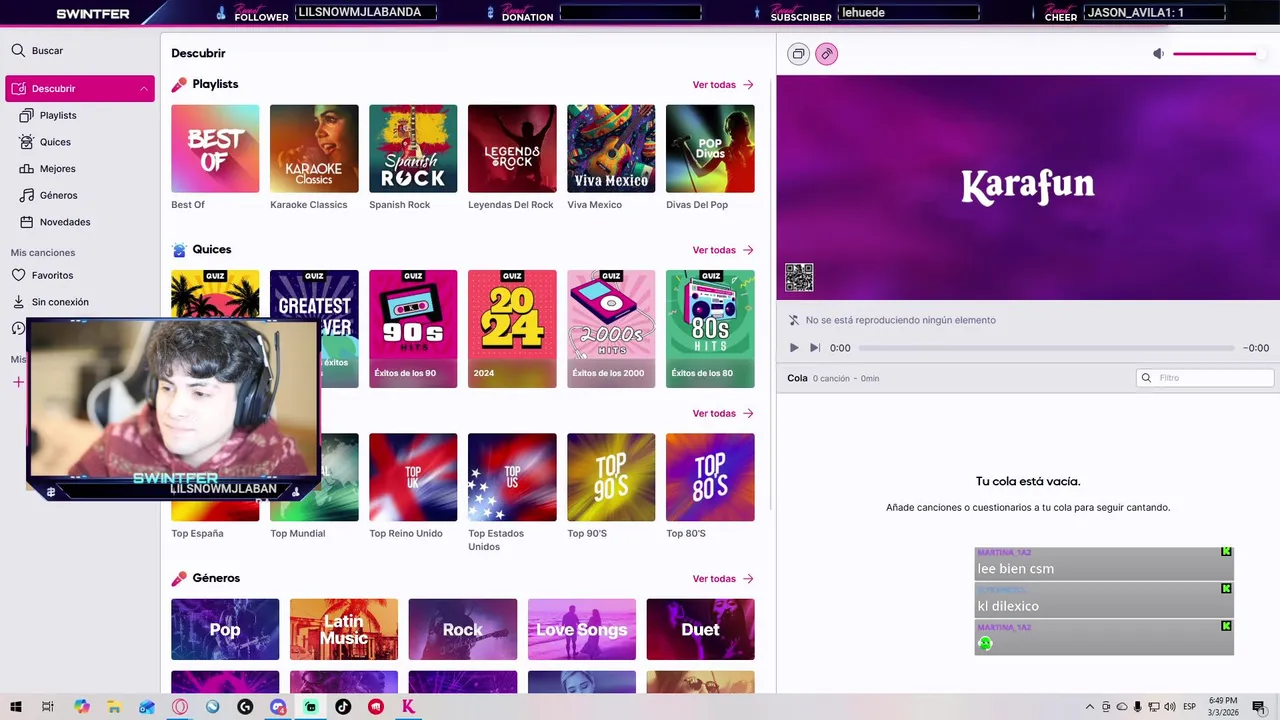Open the Pop genre tile
The height and width of the screenshot is (720, 1280).
225,629
